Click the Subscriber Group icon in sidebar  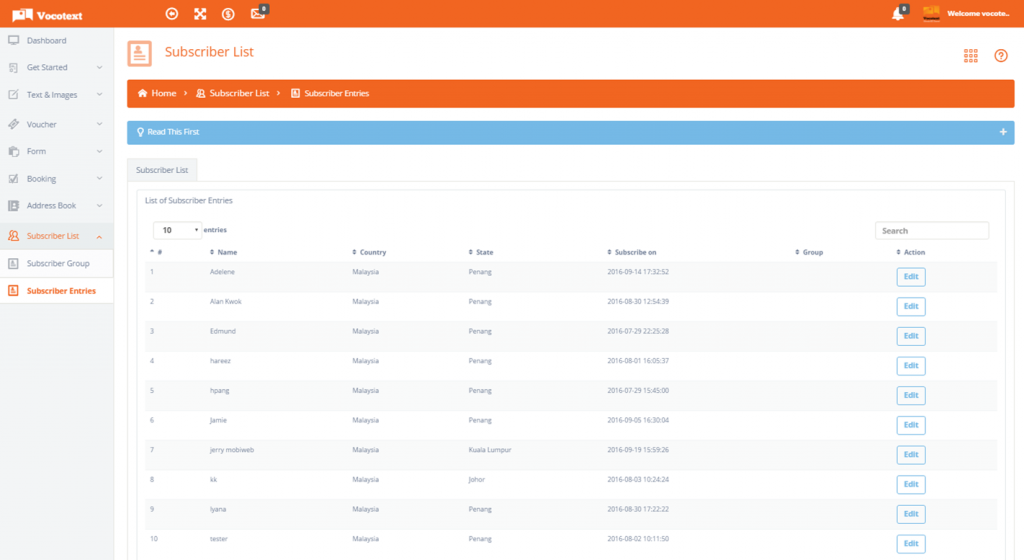click(13, 264)
